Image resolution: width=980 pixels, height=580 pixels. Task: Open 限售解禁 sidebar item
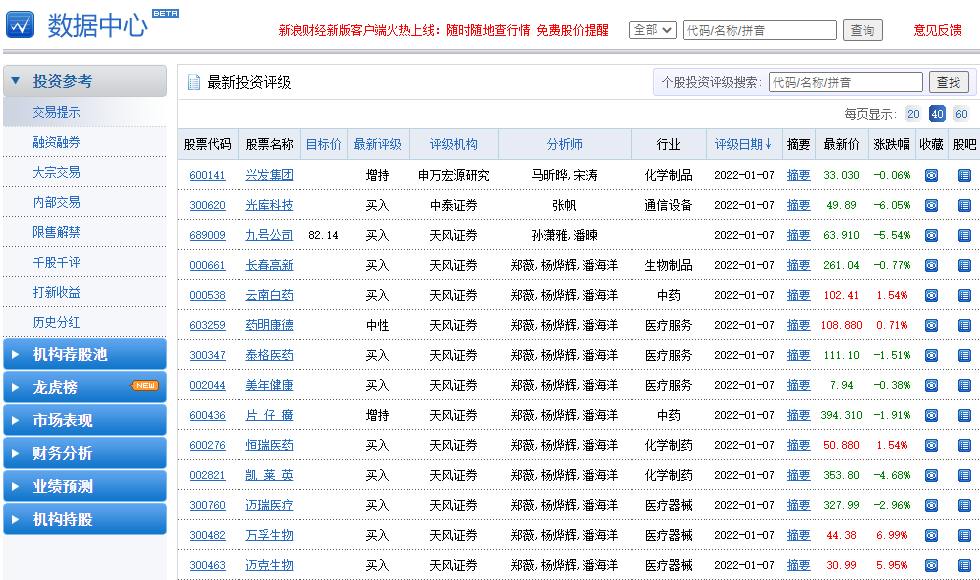pyautogui.click(x=56, y=232)
